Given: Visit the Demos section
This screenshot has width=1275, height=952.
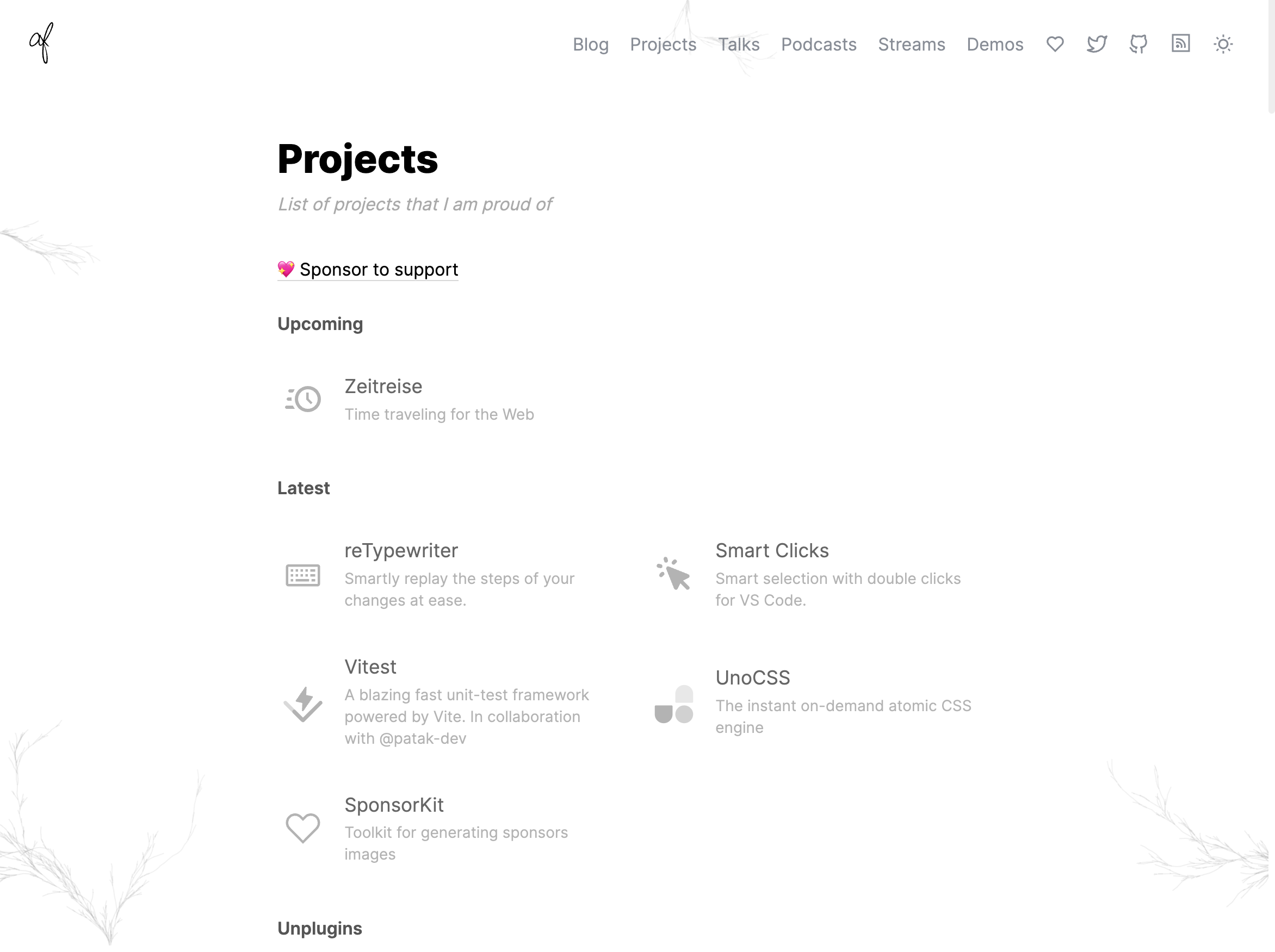Looking at the screenshot, I should (x=995, y=45).
